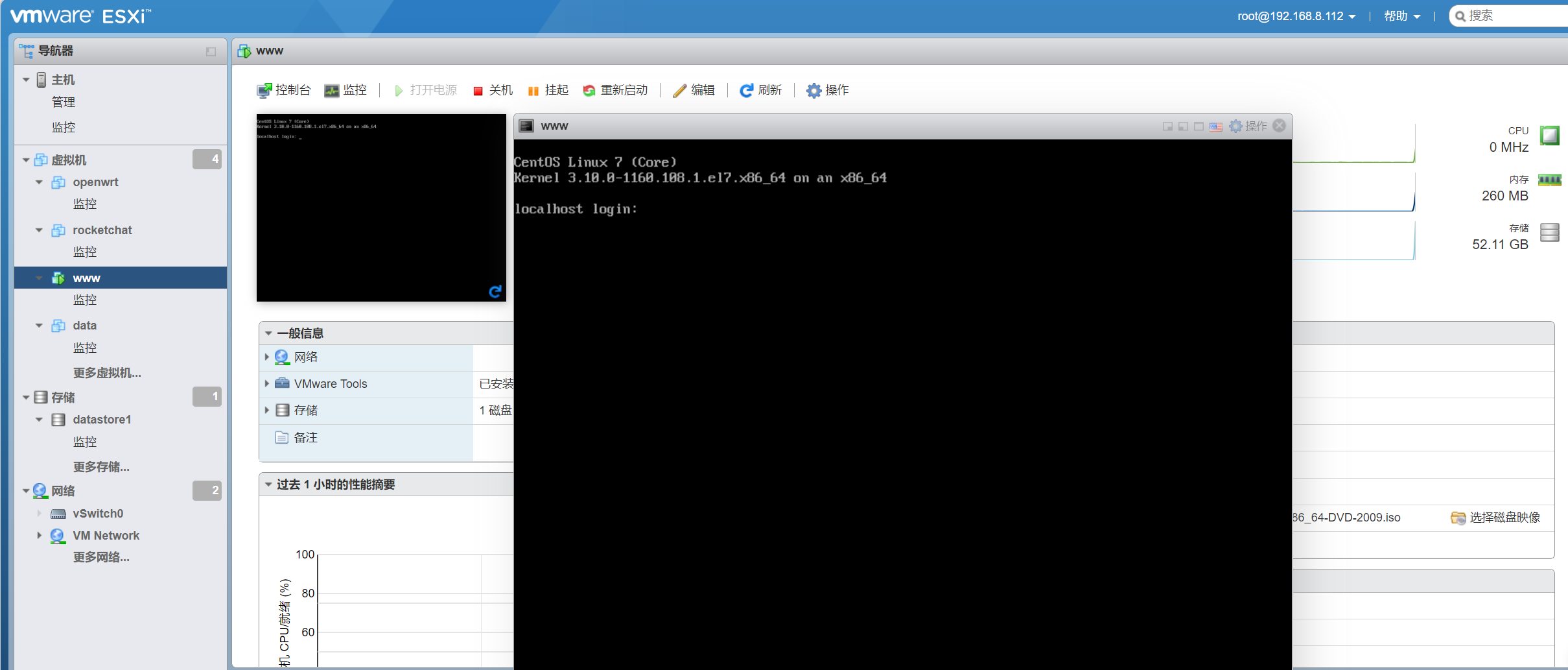Click the 虚拟机 count badge 4

(x=207, y=159)
